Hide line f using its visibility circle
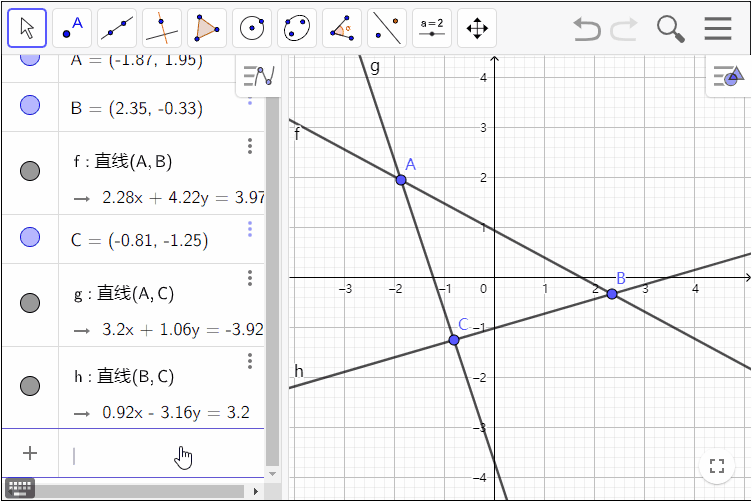This screenshot has height=502, width=752. click(x=30, y=171)
